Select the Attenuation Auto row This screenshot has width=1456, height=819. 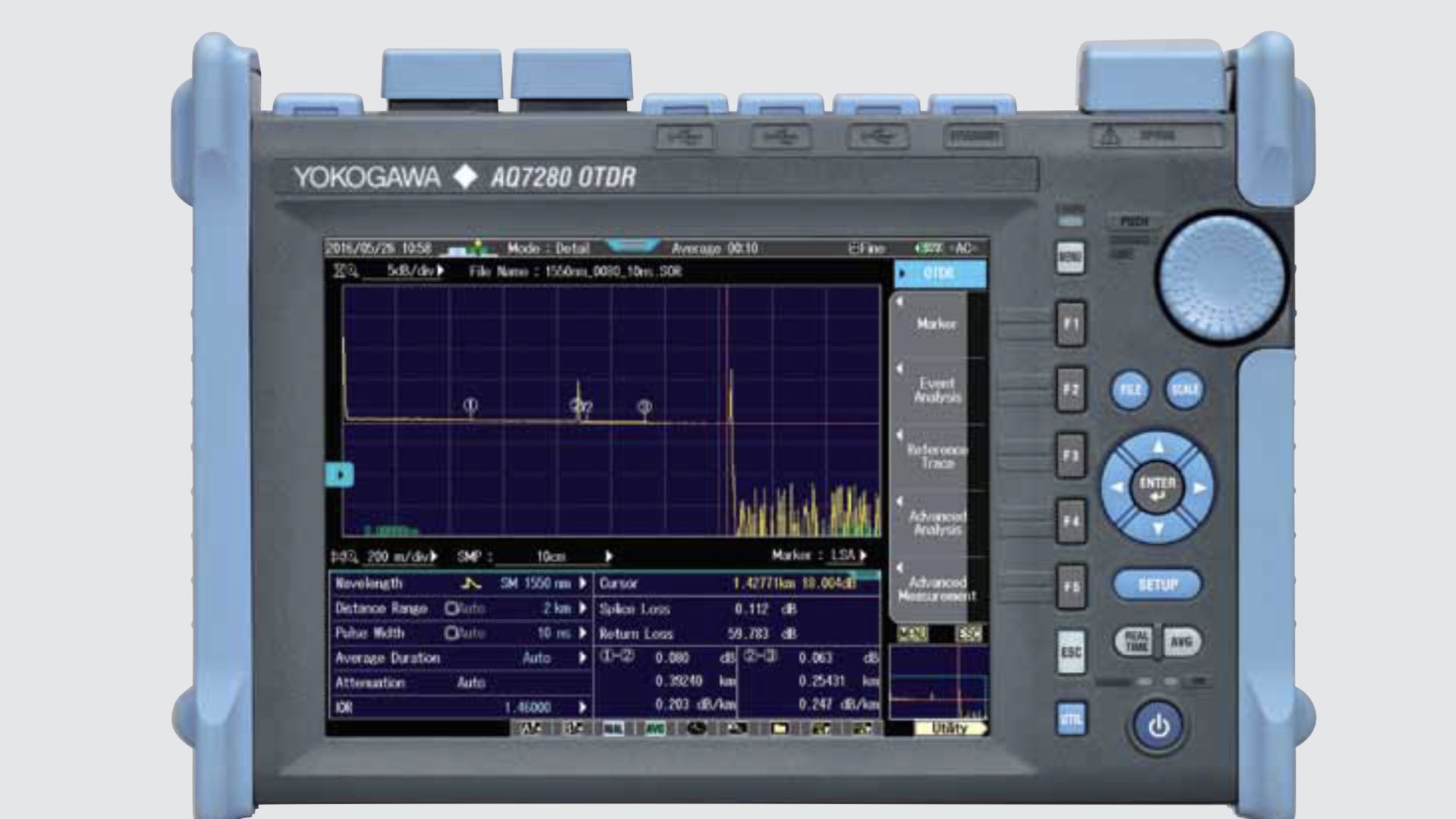point(460,682)
